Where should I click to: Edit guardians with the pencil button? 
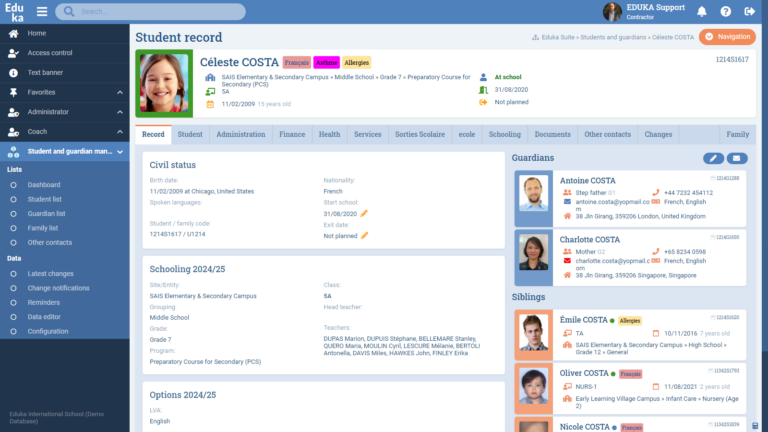(713, 158)
